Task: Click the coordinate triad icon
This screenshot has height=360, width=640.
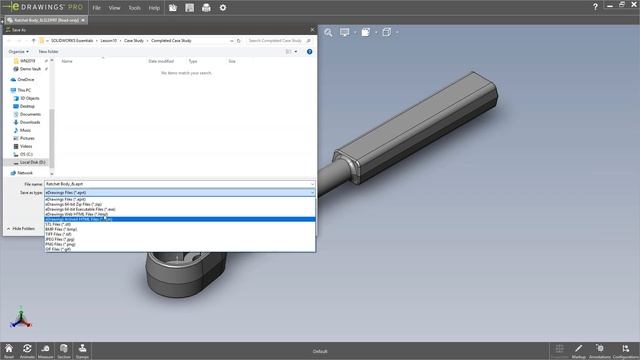Action: tap(20, 318)
